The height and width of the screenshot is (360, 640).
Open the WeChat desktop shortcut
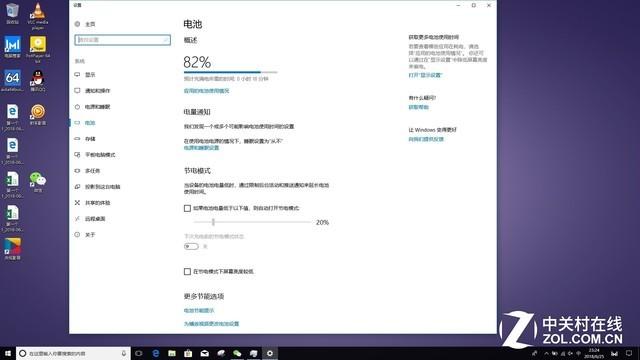click(x=38, y=182)
